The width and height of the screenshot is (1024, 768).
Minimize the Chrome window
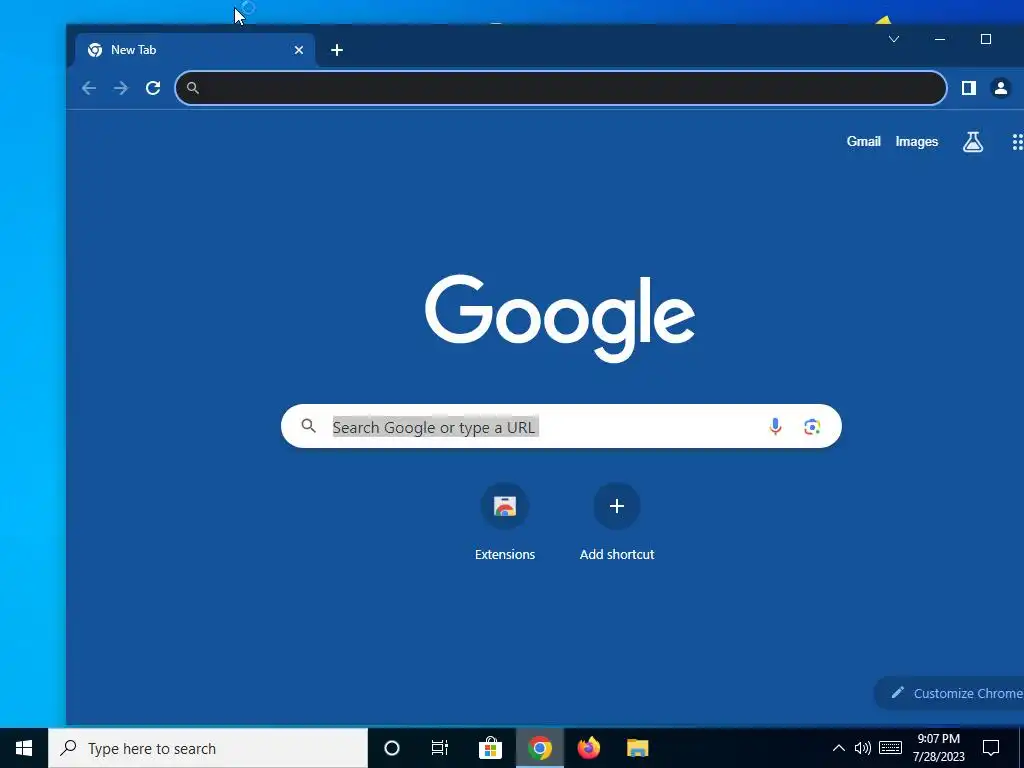tap(940, 39)
